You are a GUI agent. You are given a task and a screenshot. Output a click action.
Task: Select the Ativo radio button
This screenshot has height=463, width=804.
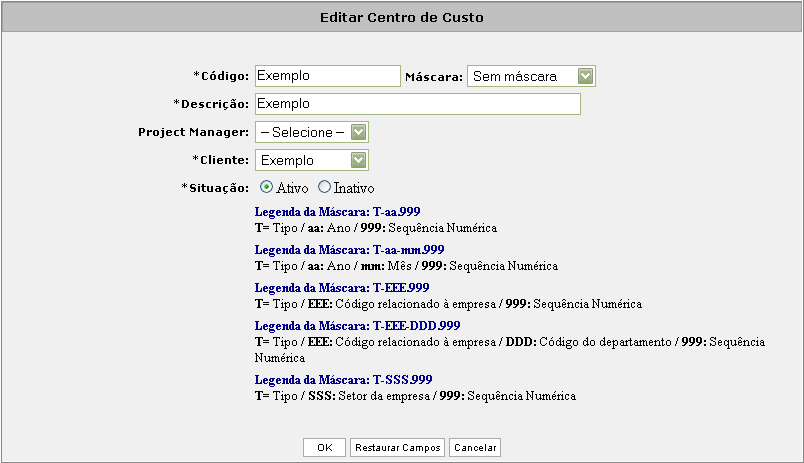click(x=266, y=187)
